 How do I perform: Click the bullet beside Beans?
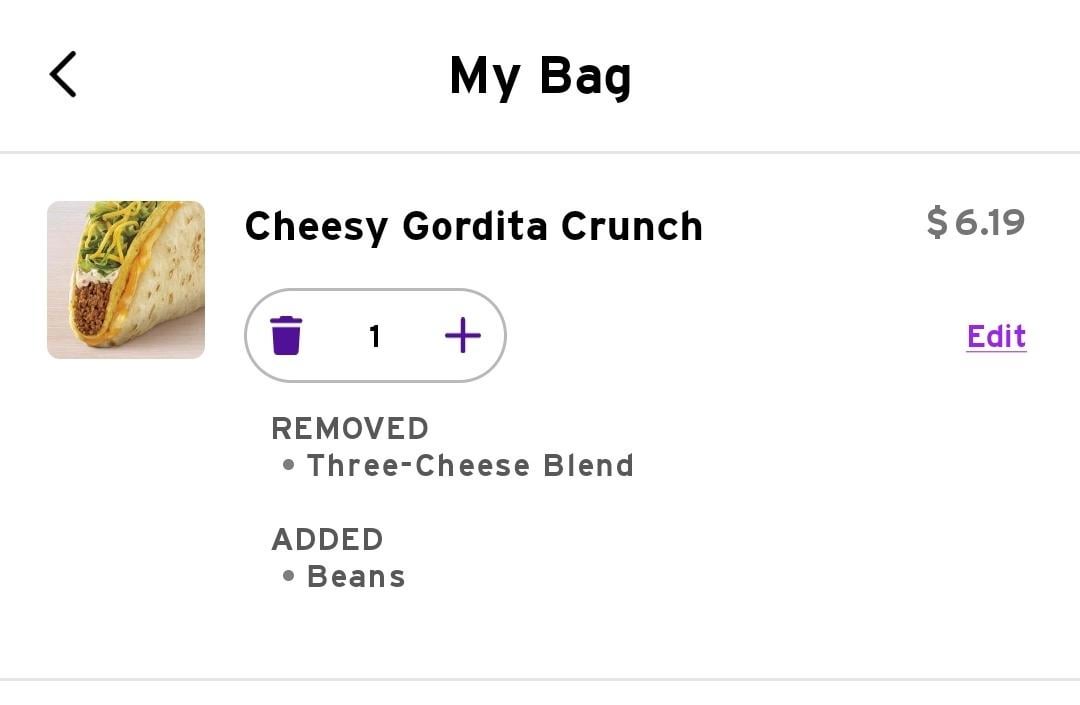coord(289,576)
